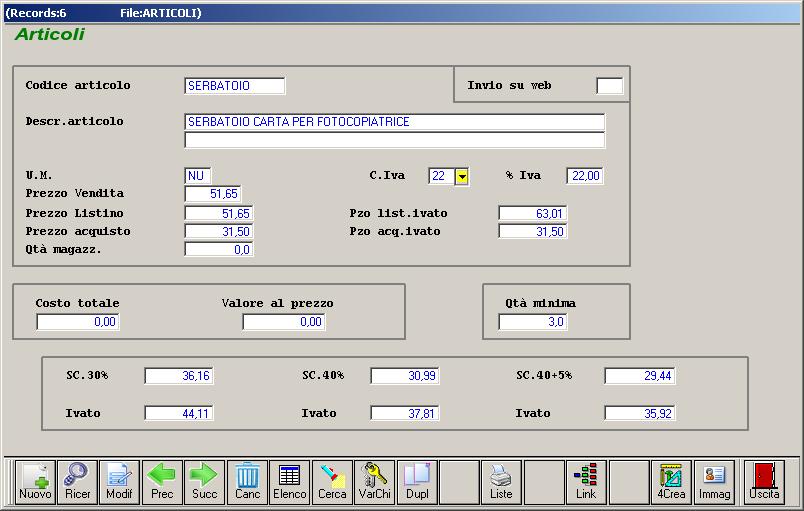The image size is (804, 511).
Task: Click the Prezzo acquisto field
Action: [218, 232]
